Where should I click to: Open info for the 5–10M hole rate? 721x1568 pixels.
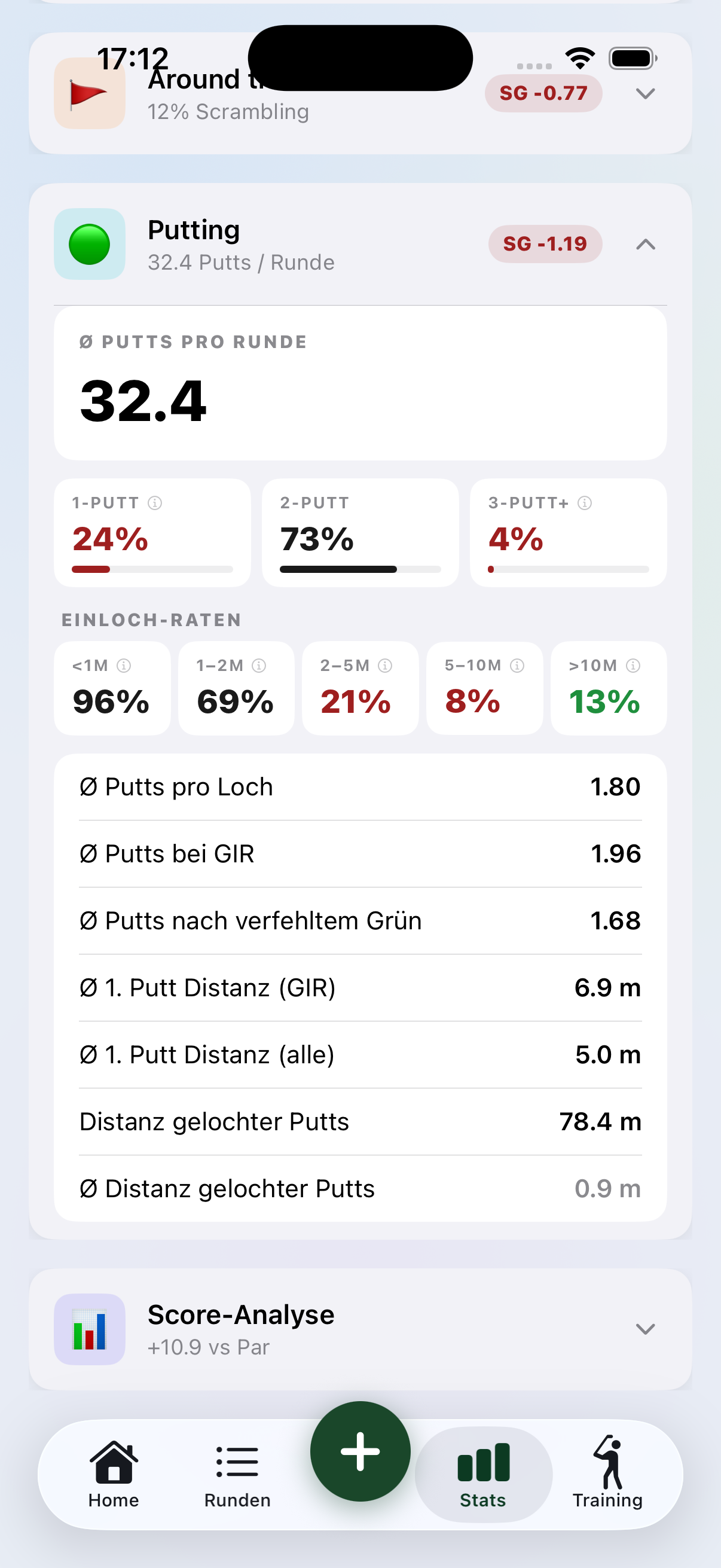pyautogui.click(x=517, y=666)
